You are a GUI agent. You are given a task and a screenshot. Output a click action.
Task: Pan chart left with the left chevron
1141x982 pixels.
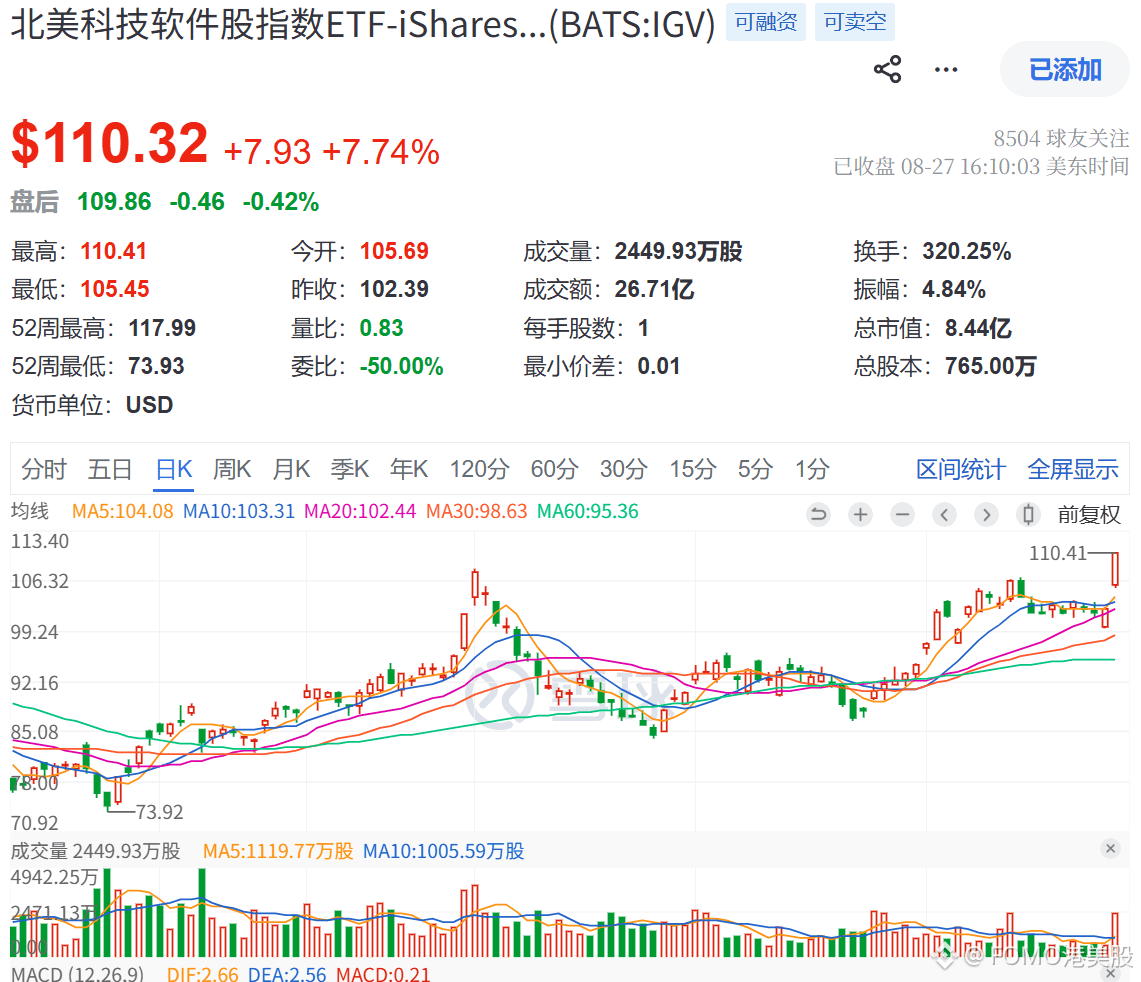944,515
